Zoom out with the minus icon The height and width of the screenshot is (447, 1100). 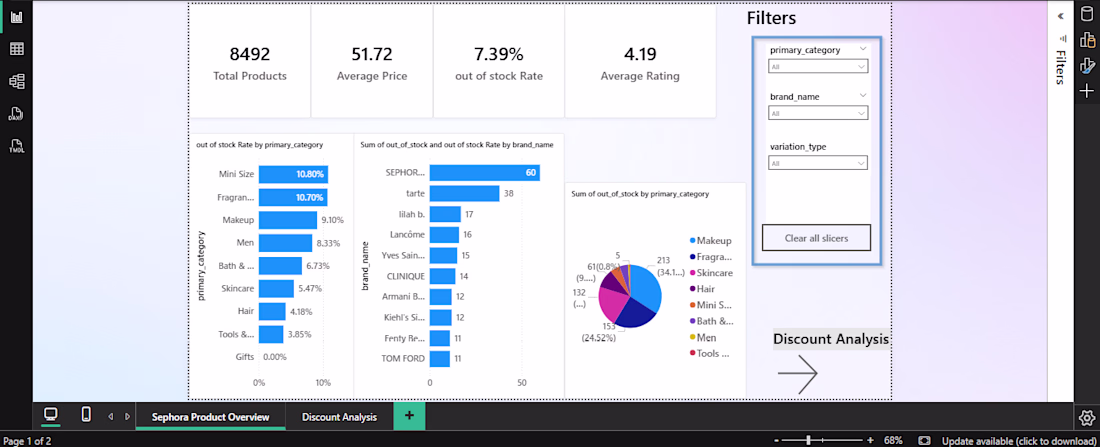tap(777, 441)
